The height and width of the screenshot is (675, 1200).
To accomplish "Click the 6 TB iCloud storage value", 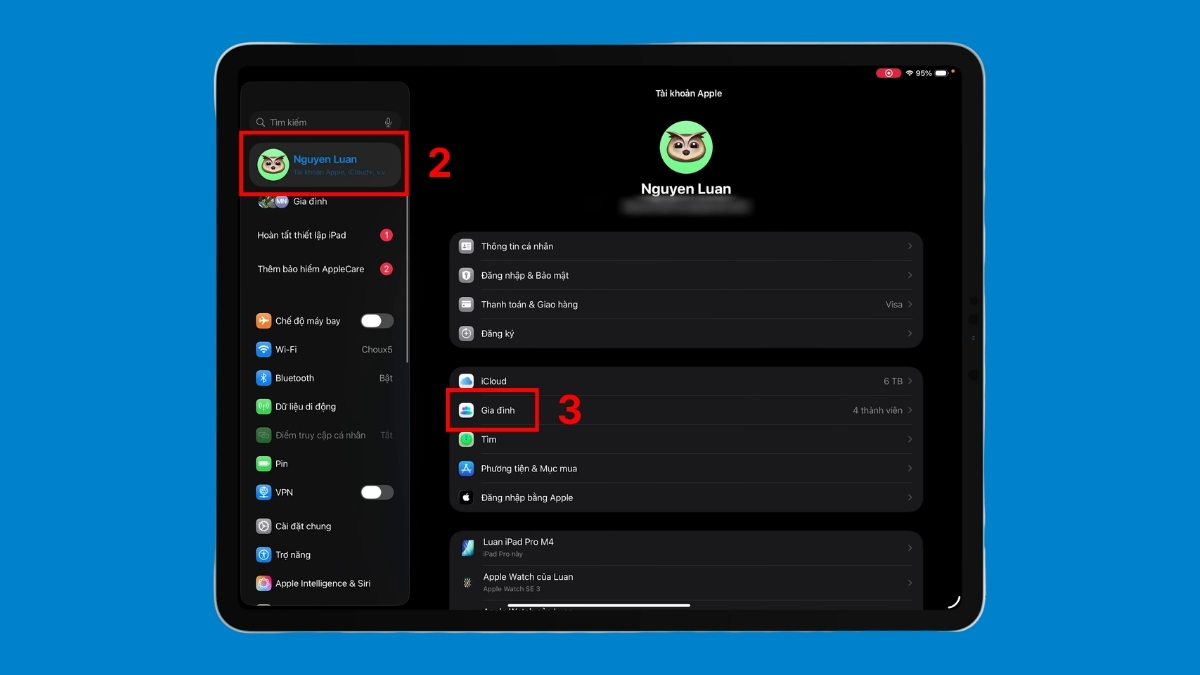I will (893, 381).
